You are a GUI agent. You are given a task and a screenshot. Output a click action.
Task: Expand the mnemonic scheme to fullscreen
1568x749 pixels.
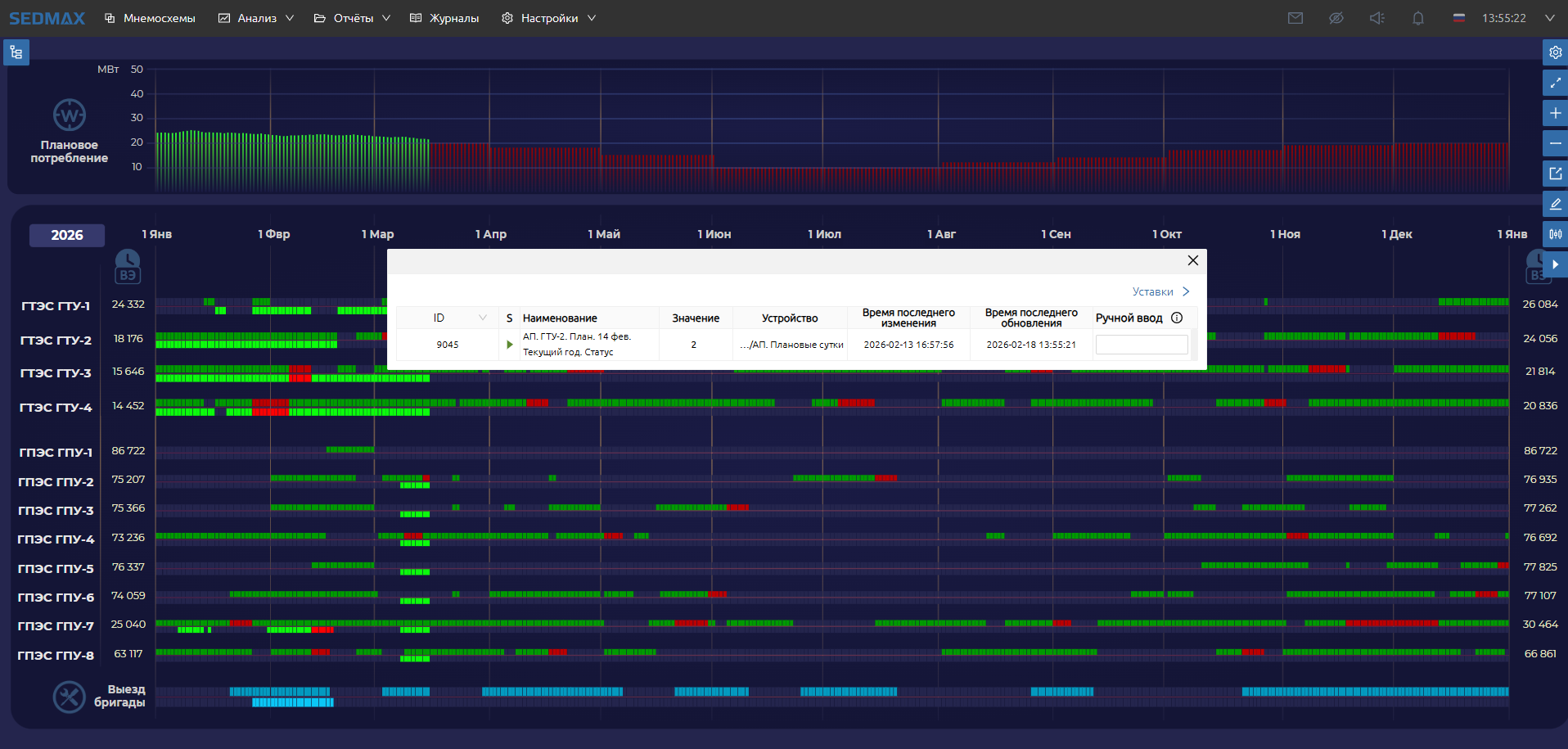[1555, 83]
